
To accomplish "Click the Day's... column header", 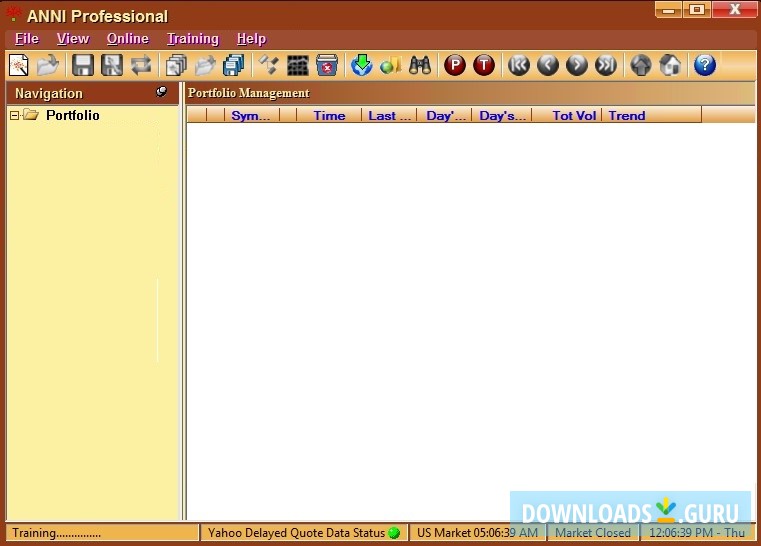I will tap(502, 116).
